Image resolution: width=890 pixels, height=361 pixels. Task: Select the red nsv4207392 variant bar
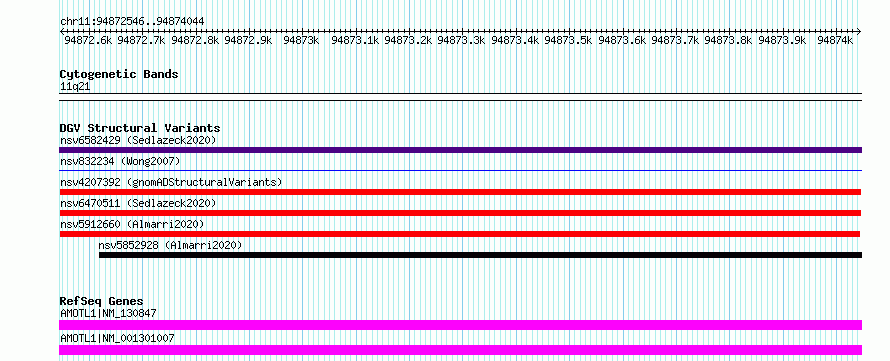pos(460,192)
